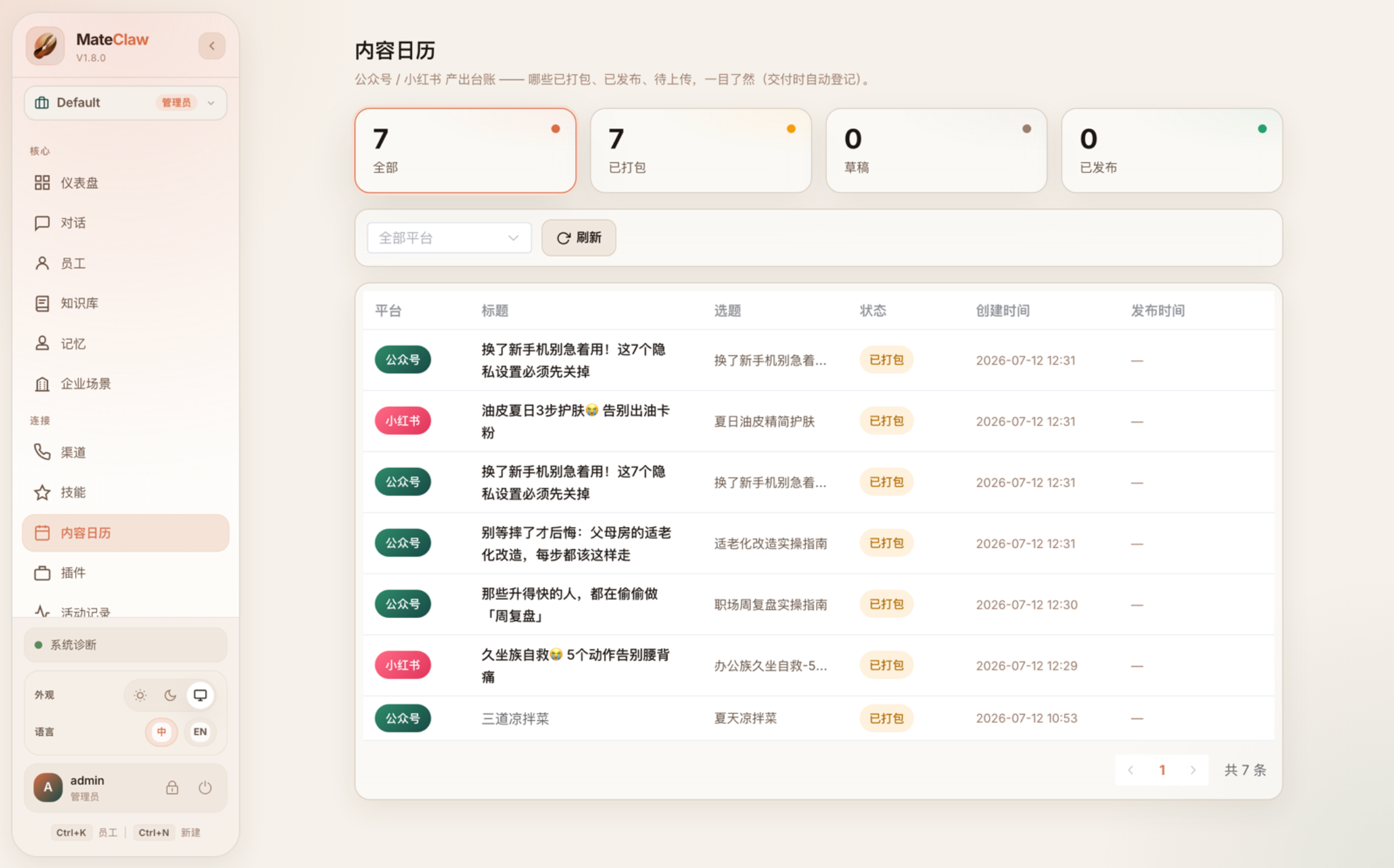Click the 创建时间 column header

1003,311
